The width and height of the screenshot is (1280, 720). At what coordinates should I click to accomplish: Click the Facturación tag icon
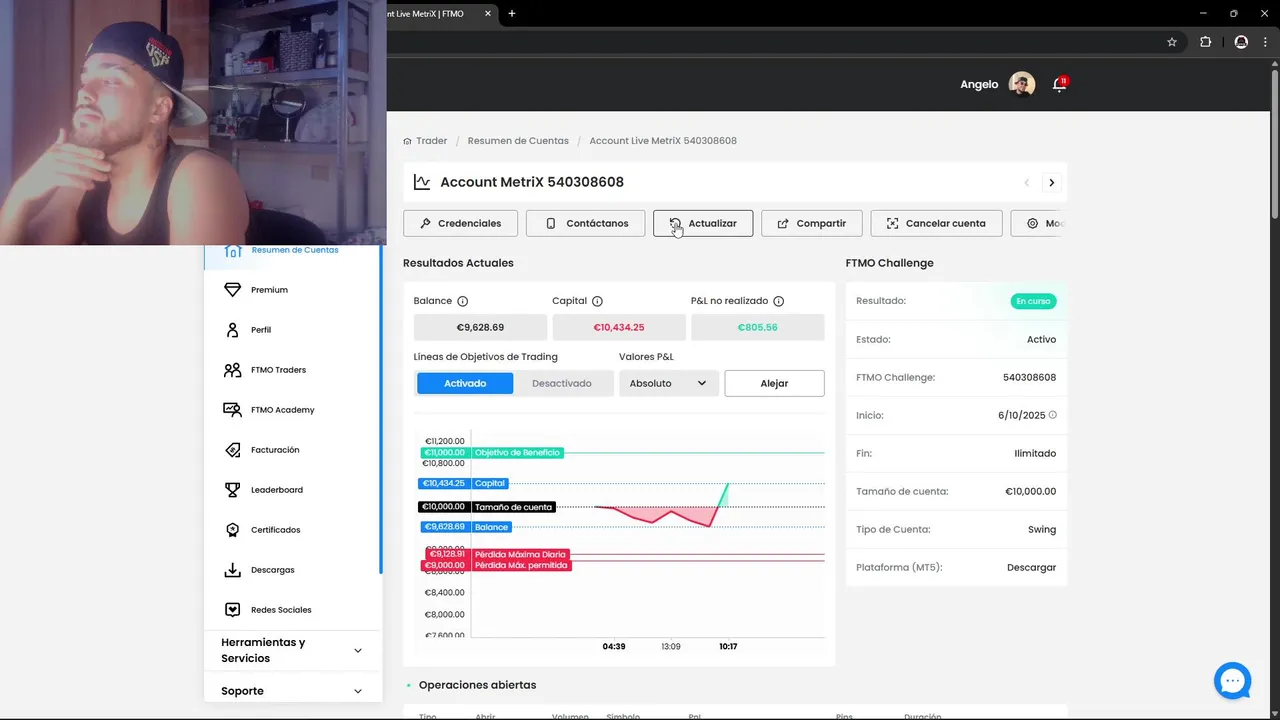(x=233, y=450)
